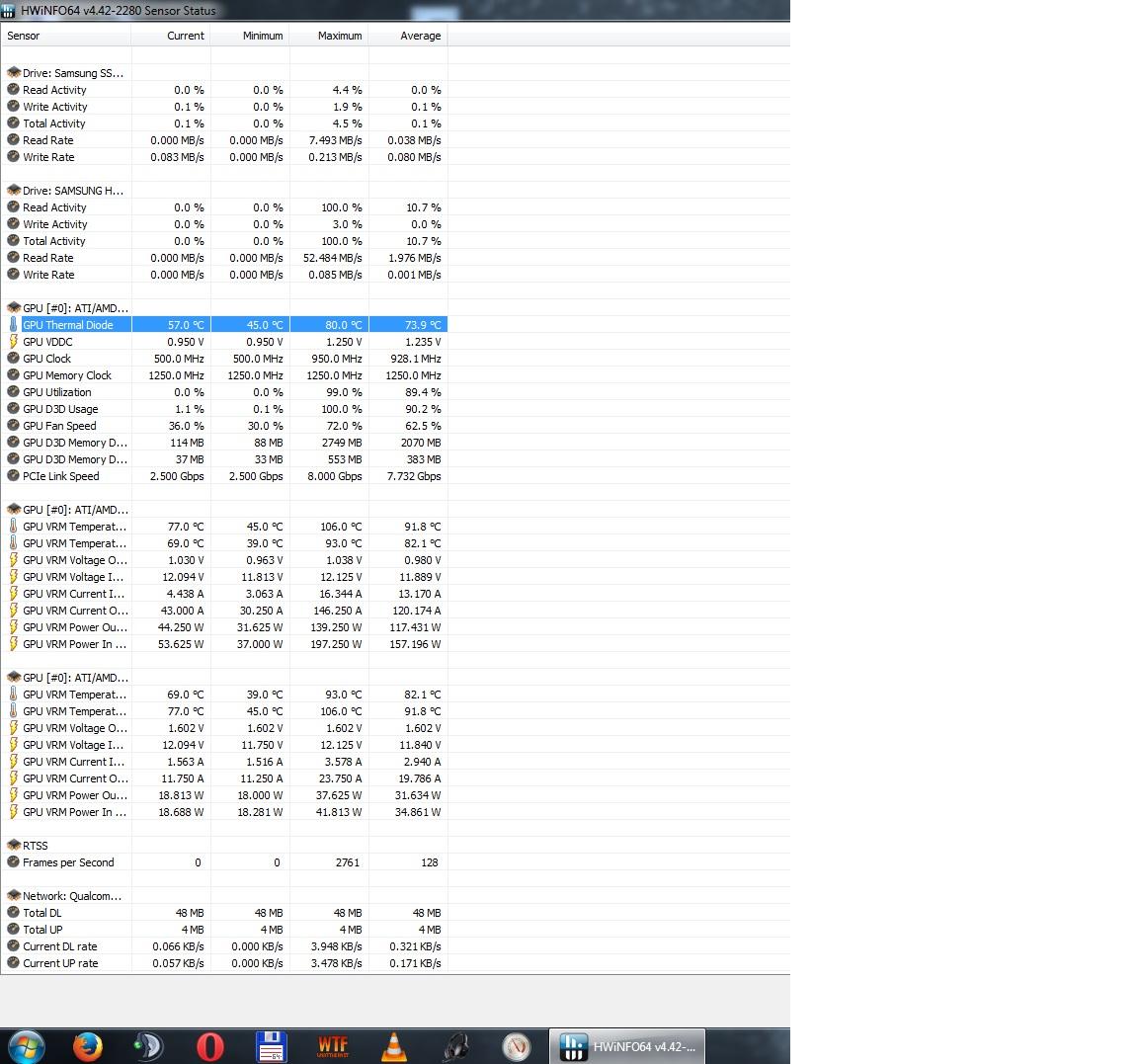Select GPU D3D Memory row showing 37 MB

224,458
